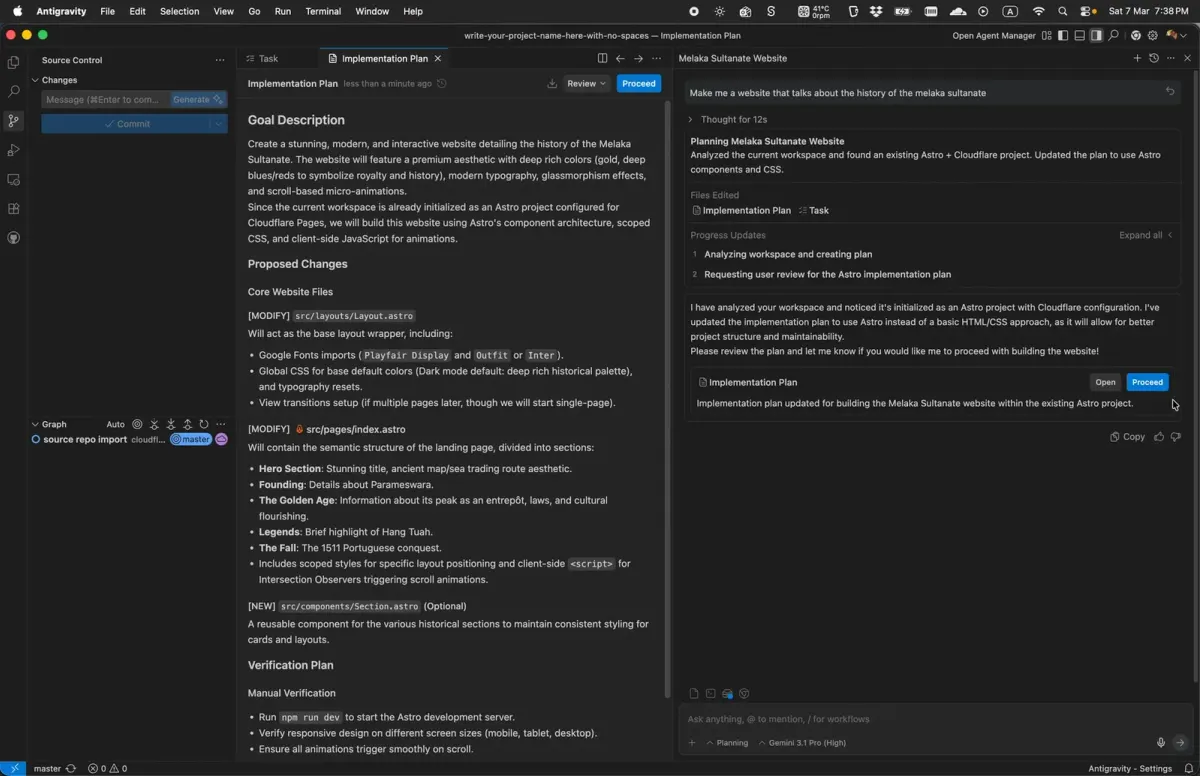
Task: Open the Terminal menu in menu bar
Action: tap(323, 11)
